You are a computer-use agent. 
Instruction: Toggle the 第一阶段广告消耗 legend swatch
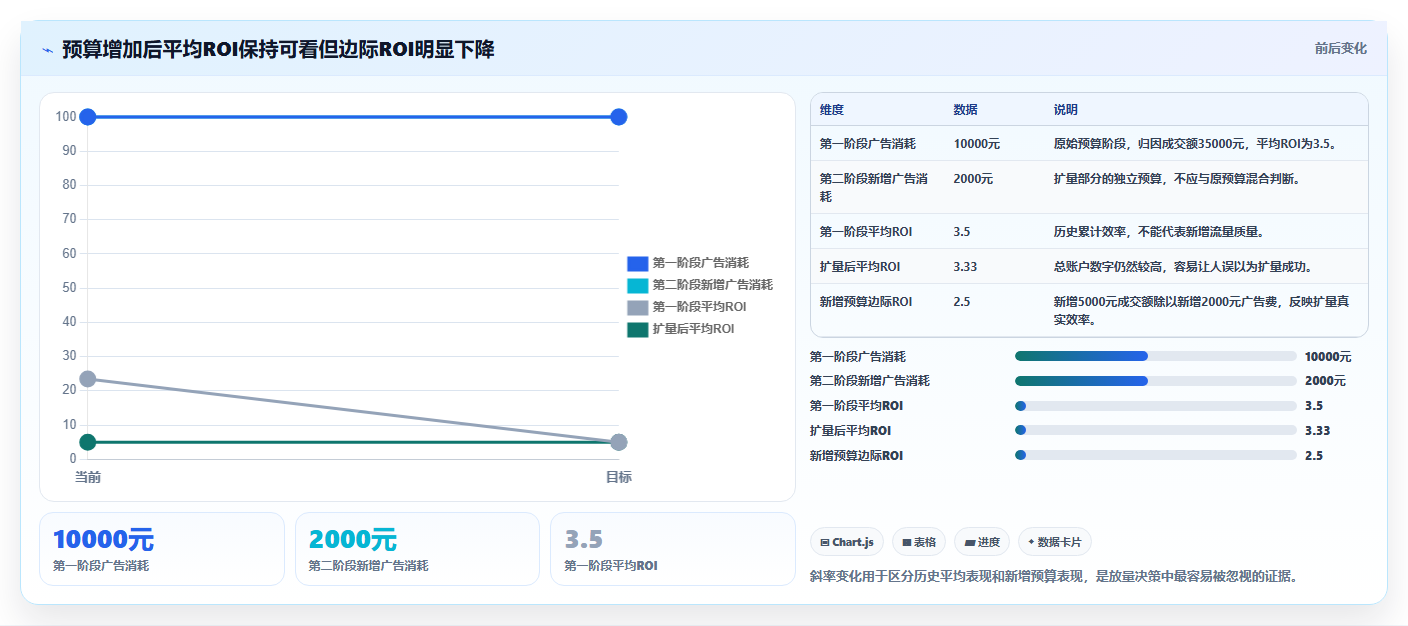(x=638, y=264)
